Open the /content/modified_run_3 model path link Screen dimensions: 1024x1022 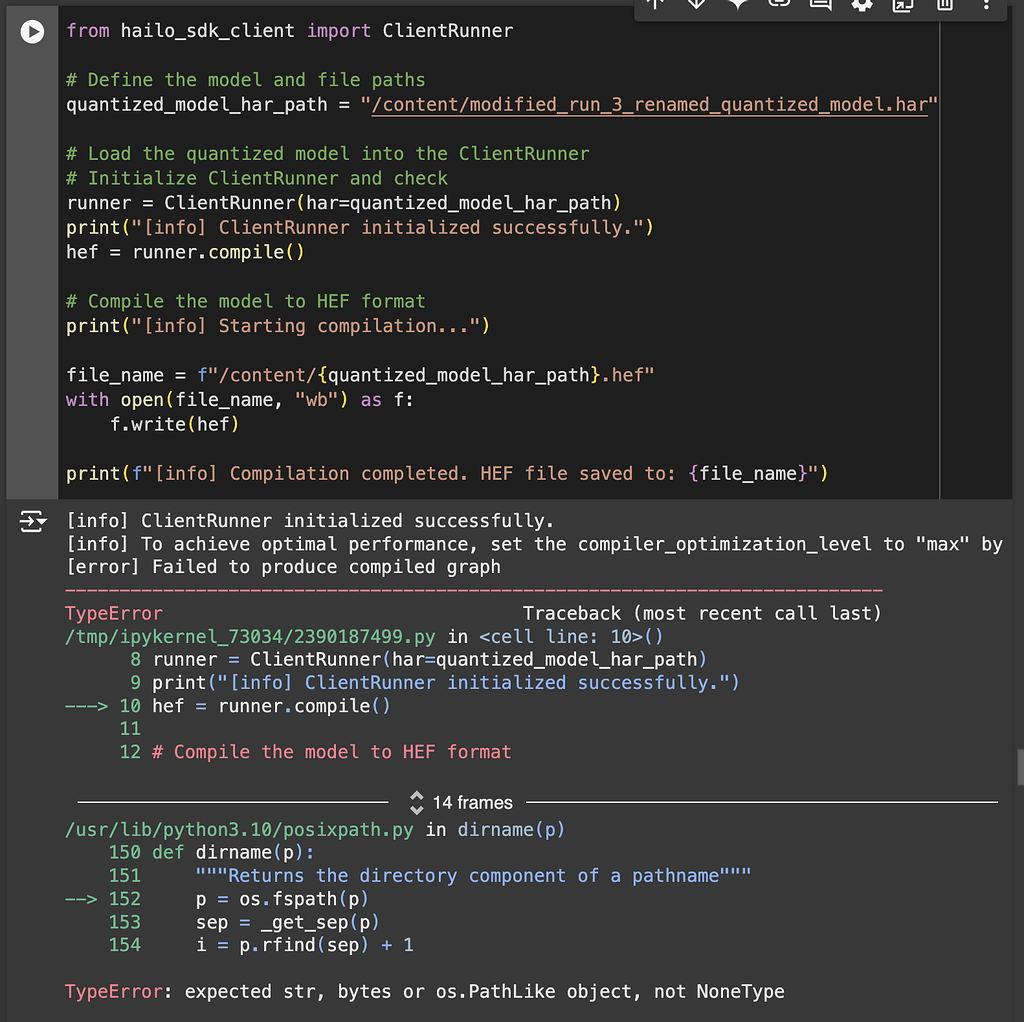click(649, 104)
